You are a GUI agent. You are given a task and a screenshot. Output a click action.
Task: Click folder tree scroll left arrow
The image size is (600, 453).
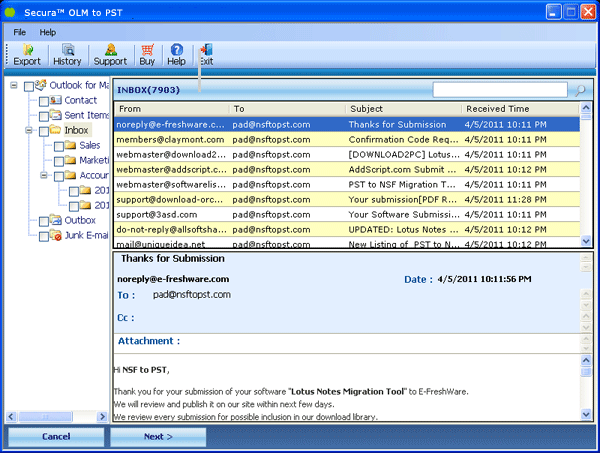11,416
